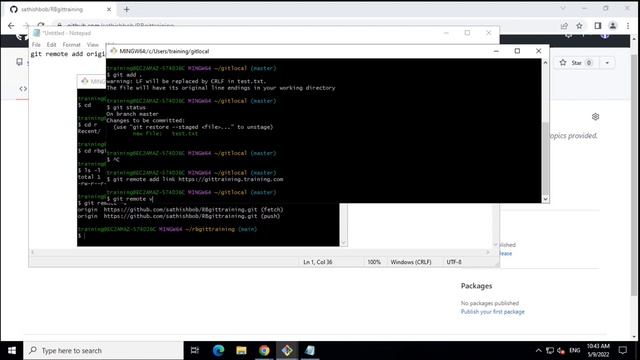Open a new Chrome tab with plus button
This screenshot has height=360, width=640.
[x=127, y=9]
